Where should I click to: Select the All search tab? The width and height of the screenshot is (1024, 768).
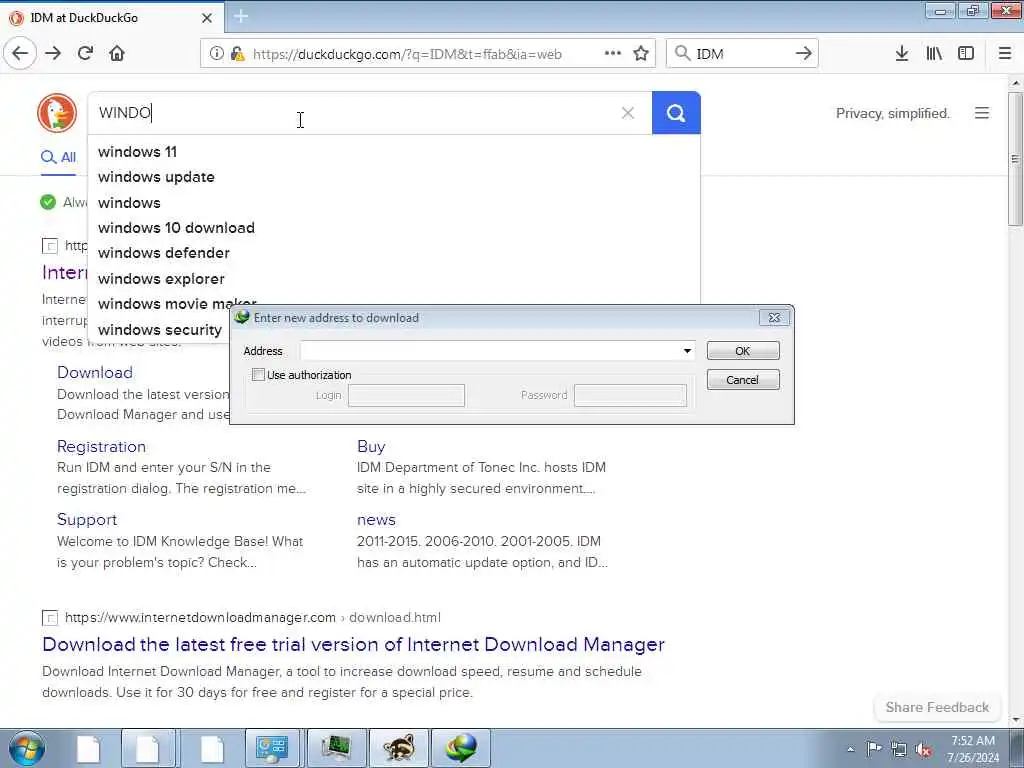tap(58, 157)
